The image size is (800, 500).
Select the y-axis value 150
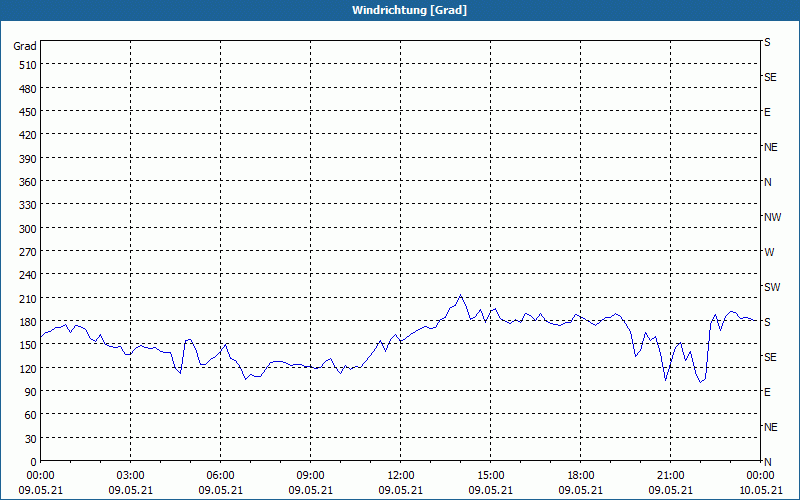tap(28, 345)
